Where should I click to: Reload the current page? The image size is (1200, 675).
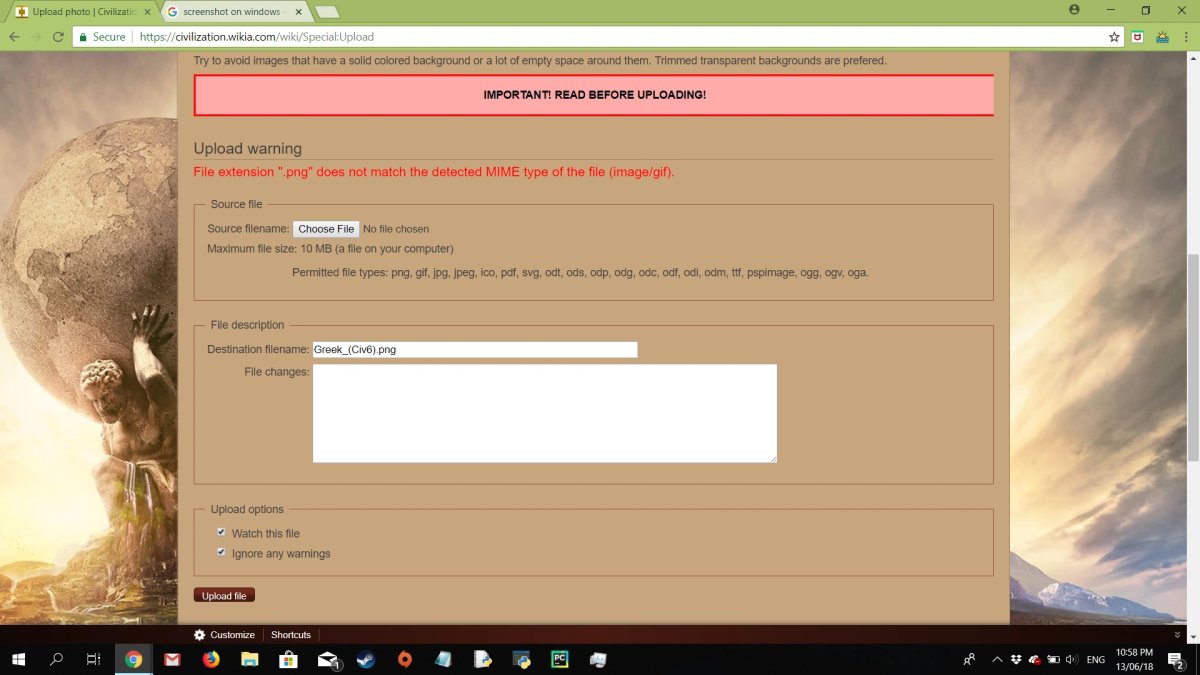[57, 37]
